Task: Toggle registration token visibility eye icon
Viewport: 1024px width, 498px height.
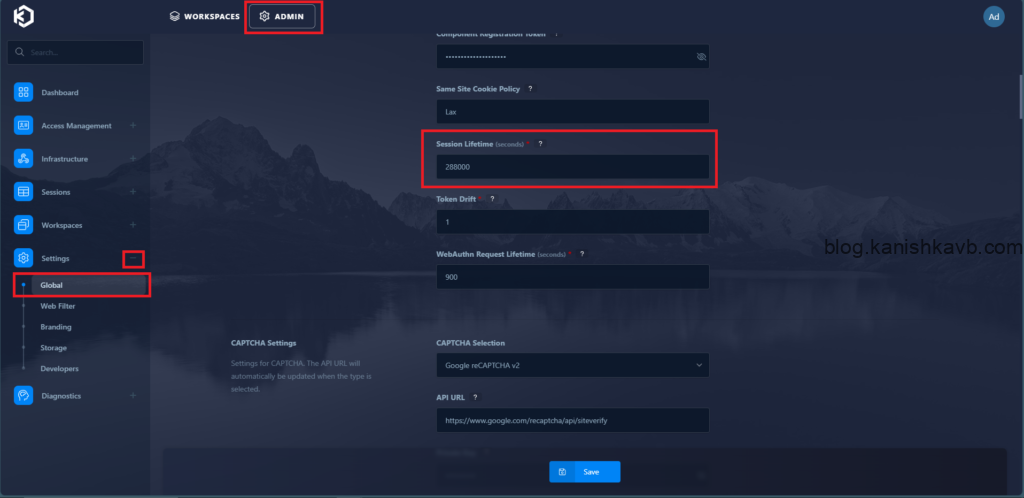Action: (701, 57)
